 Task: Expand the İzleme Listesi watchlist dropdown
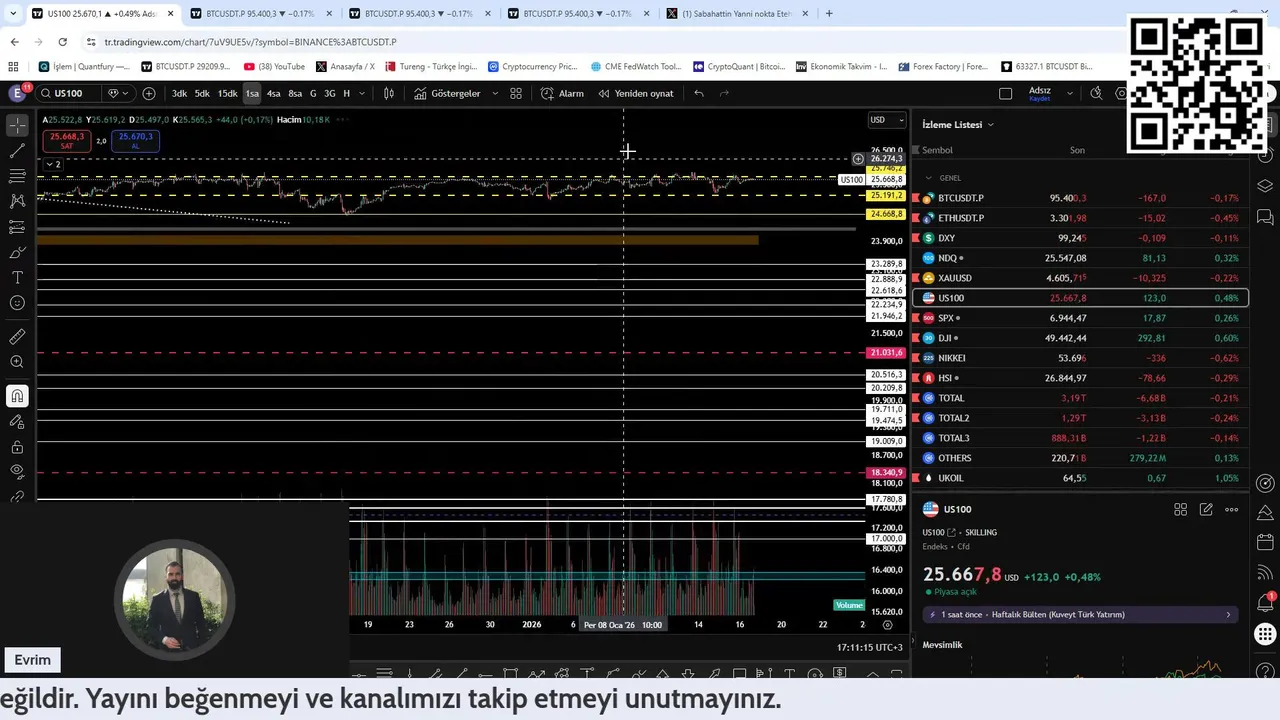[958, 125]
